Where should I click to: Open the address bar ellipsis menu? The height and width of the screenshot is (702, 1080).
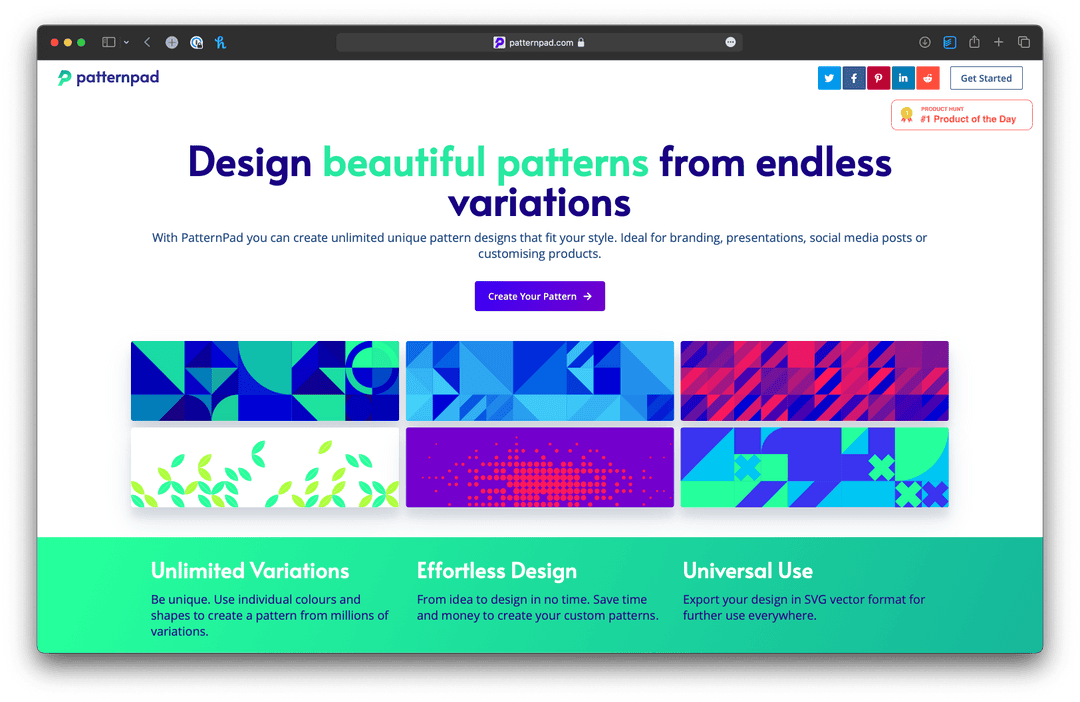tap(730, 42)
